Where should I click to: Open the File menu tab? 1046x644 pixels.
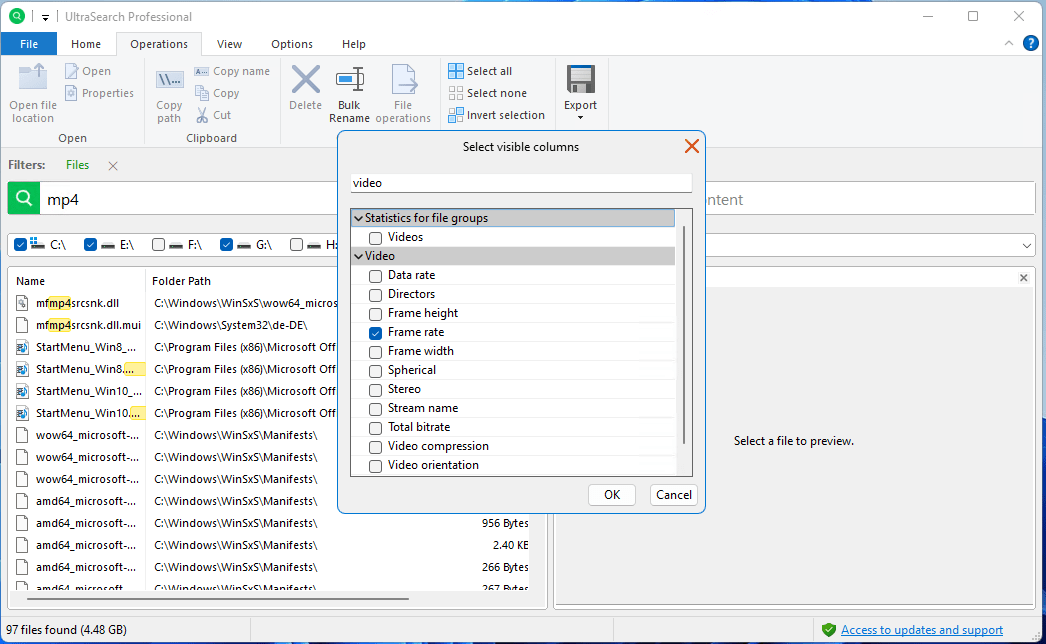[x=29, y=44]
